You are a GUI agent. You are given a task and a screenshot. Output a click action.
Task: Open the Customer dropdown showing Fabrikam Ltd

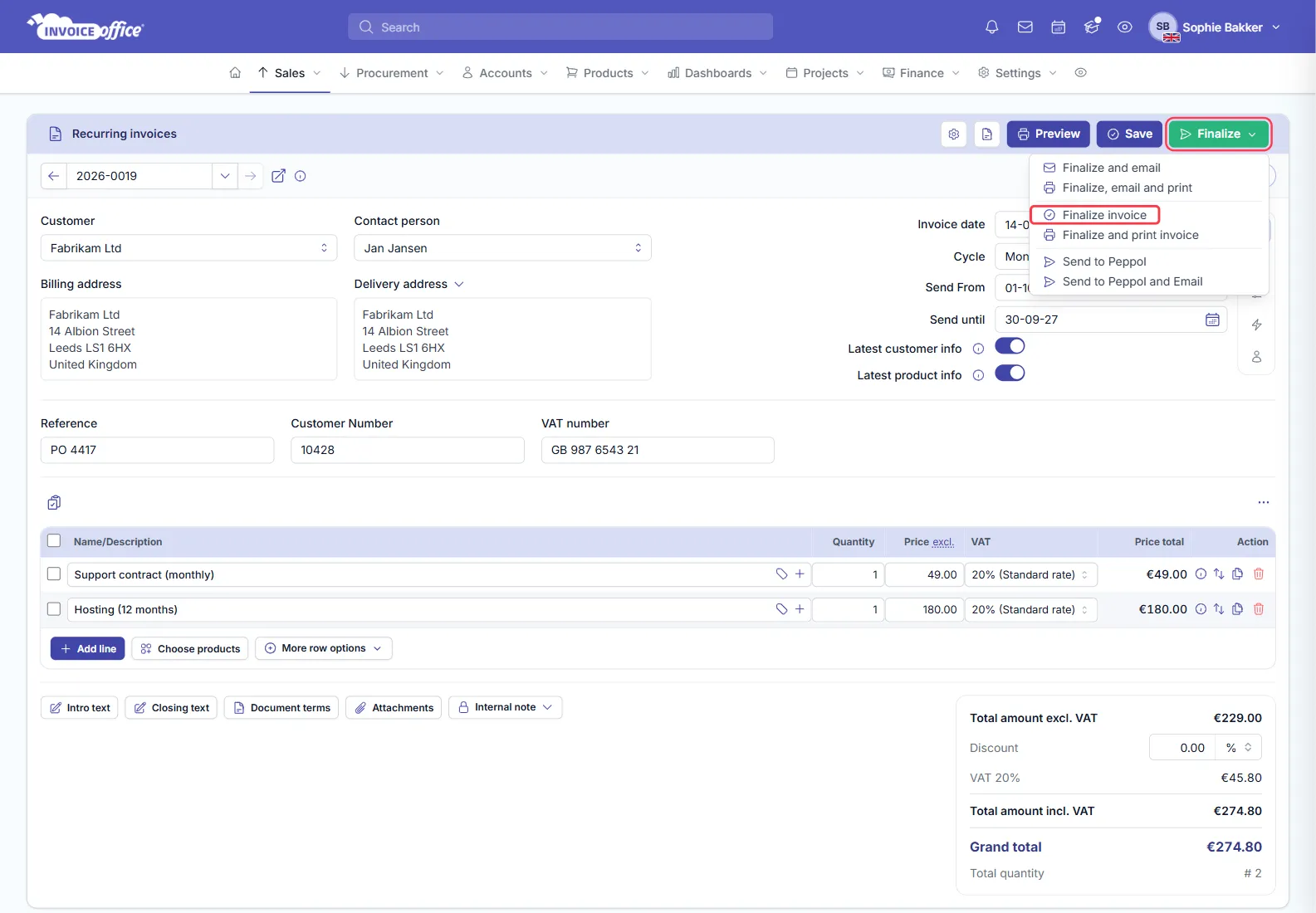click(x=189, y=248)
